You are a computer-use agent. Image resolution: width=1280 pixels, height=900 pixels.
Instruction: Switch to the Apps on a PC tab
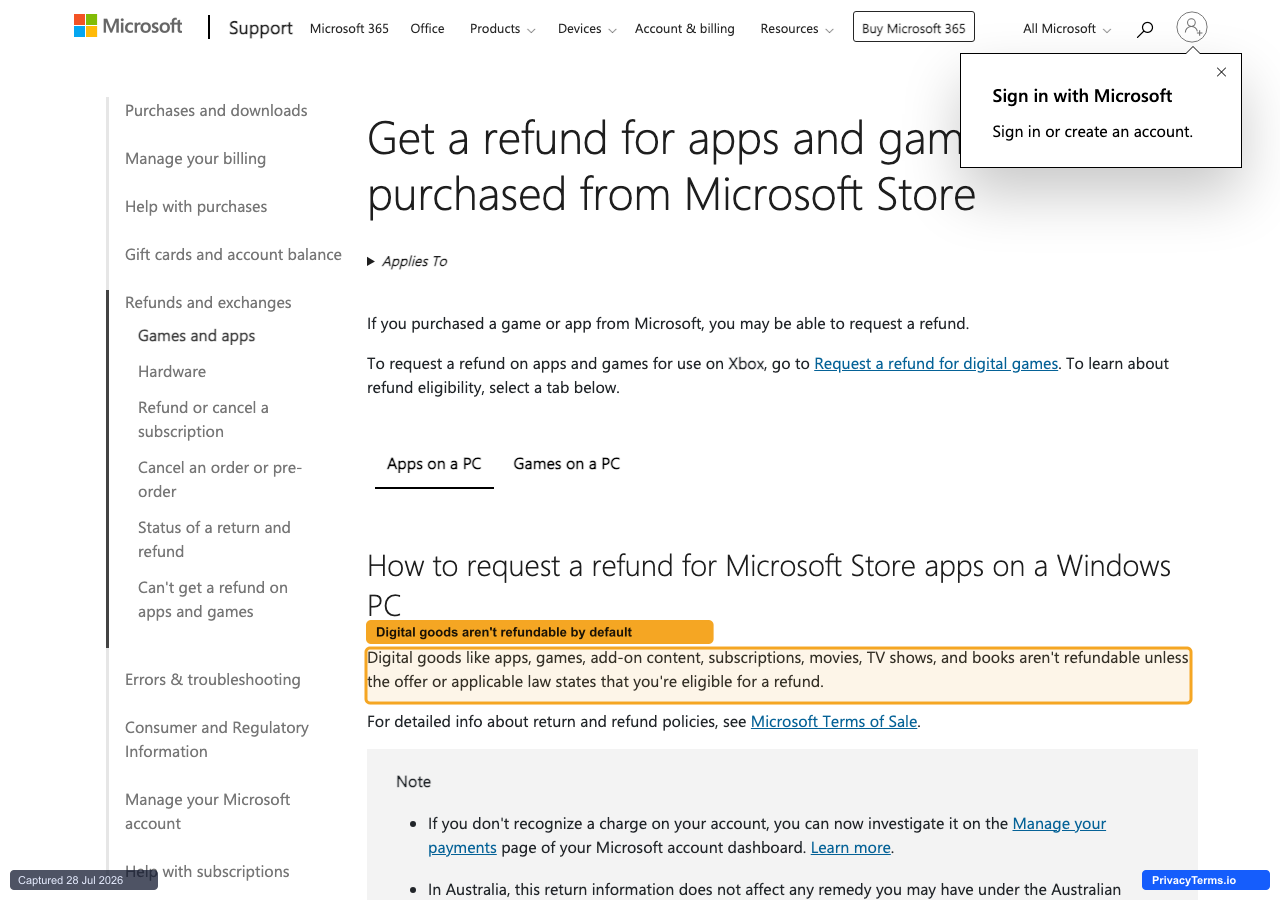(434, 464)
